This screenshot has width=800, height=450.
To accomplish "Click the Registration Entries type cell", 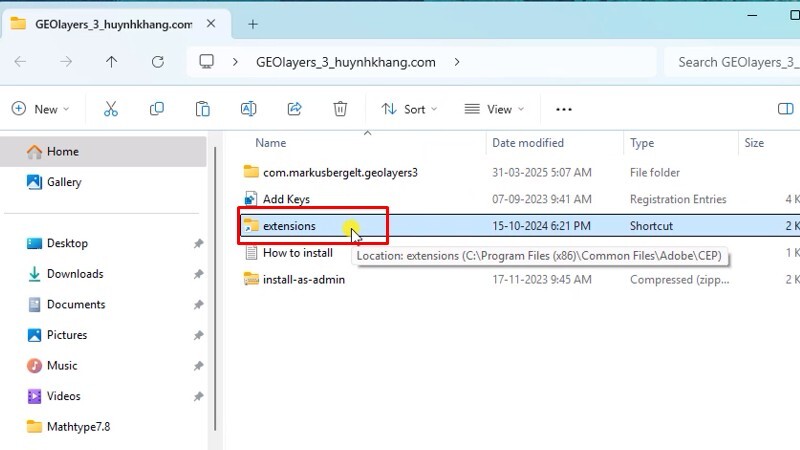I will coord(678,199).
